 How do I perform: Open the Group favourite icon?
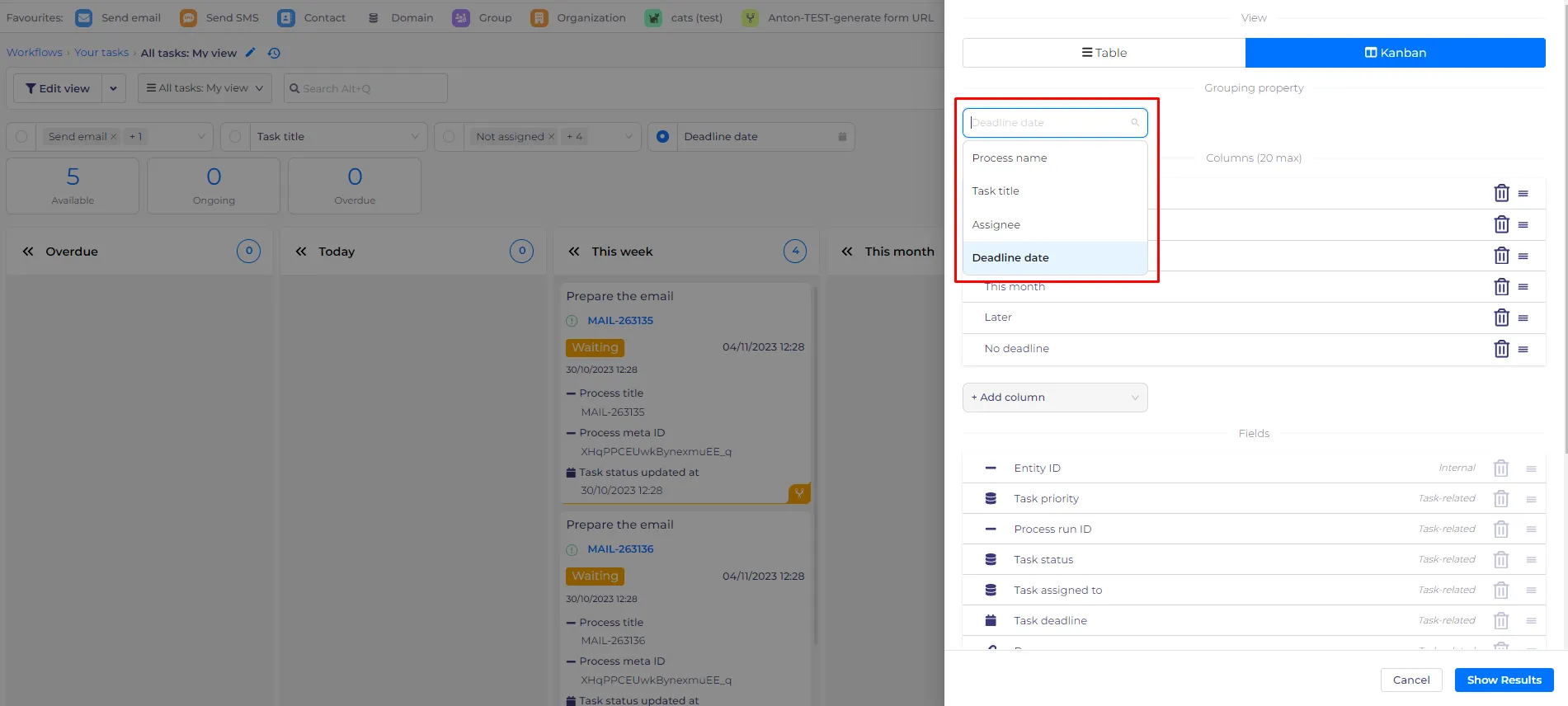point(461,17)
